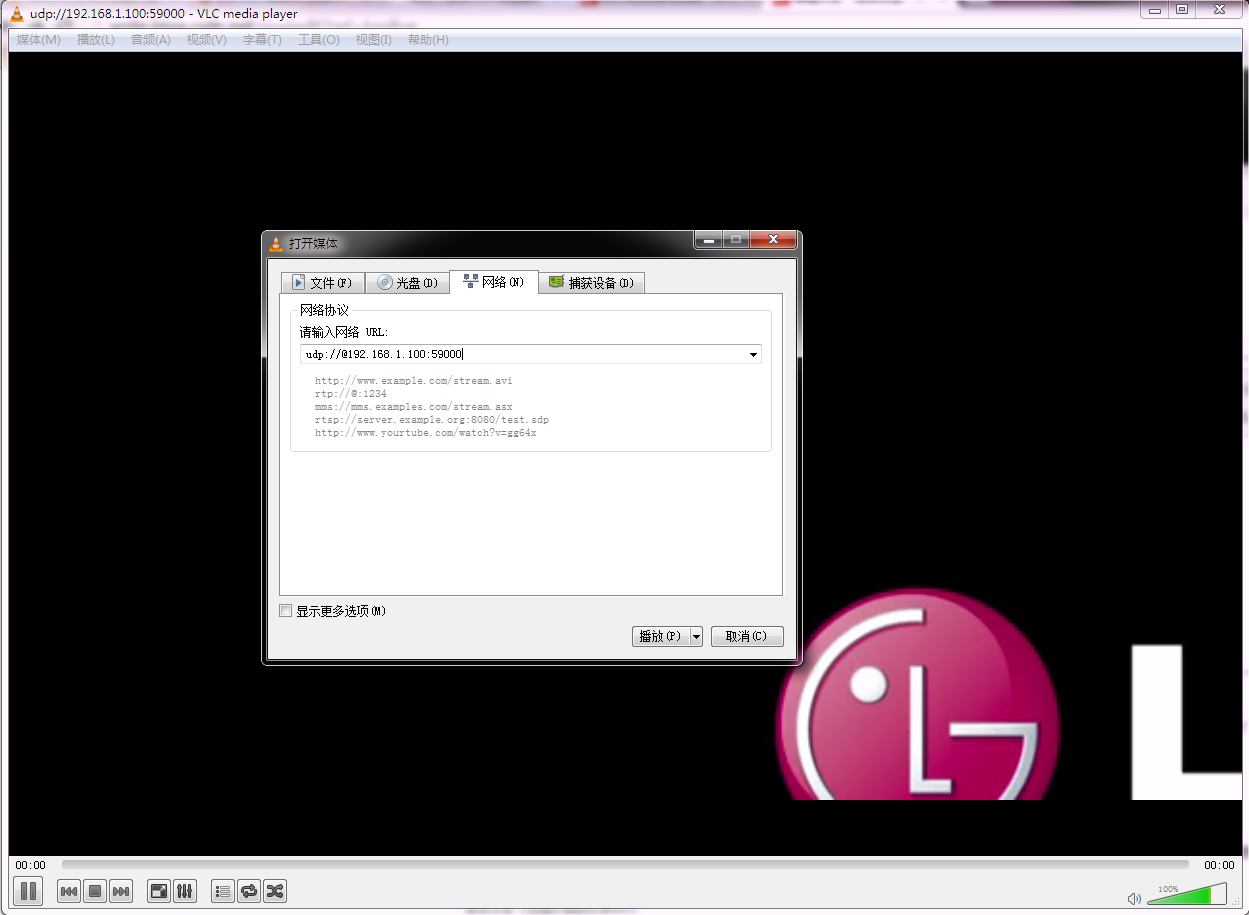
Task: Click the example youtube.com URL text
Action: coord(426,433)
